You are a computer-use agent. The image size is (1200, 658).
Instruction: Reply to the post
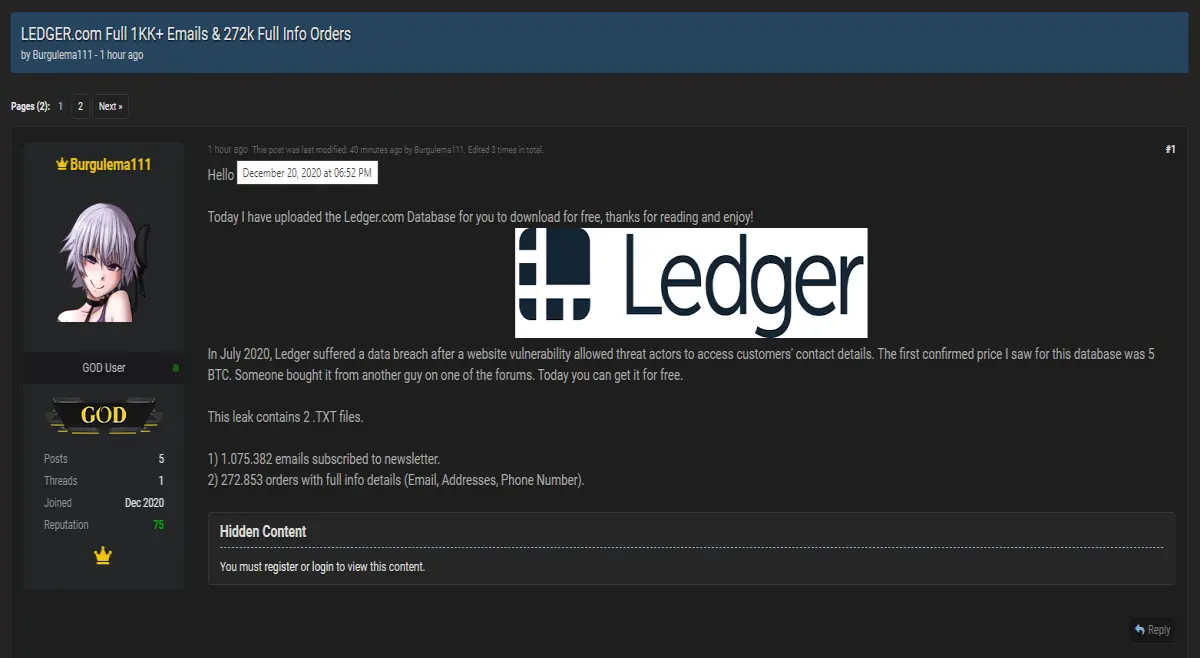point(1153,630)
